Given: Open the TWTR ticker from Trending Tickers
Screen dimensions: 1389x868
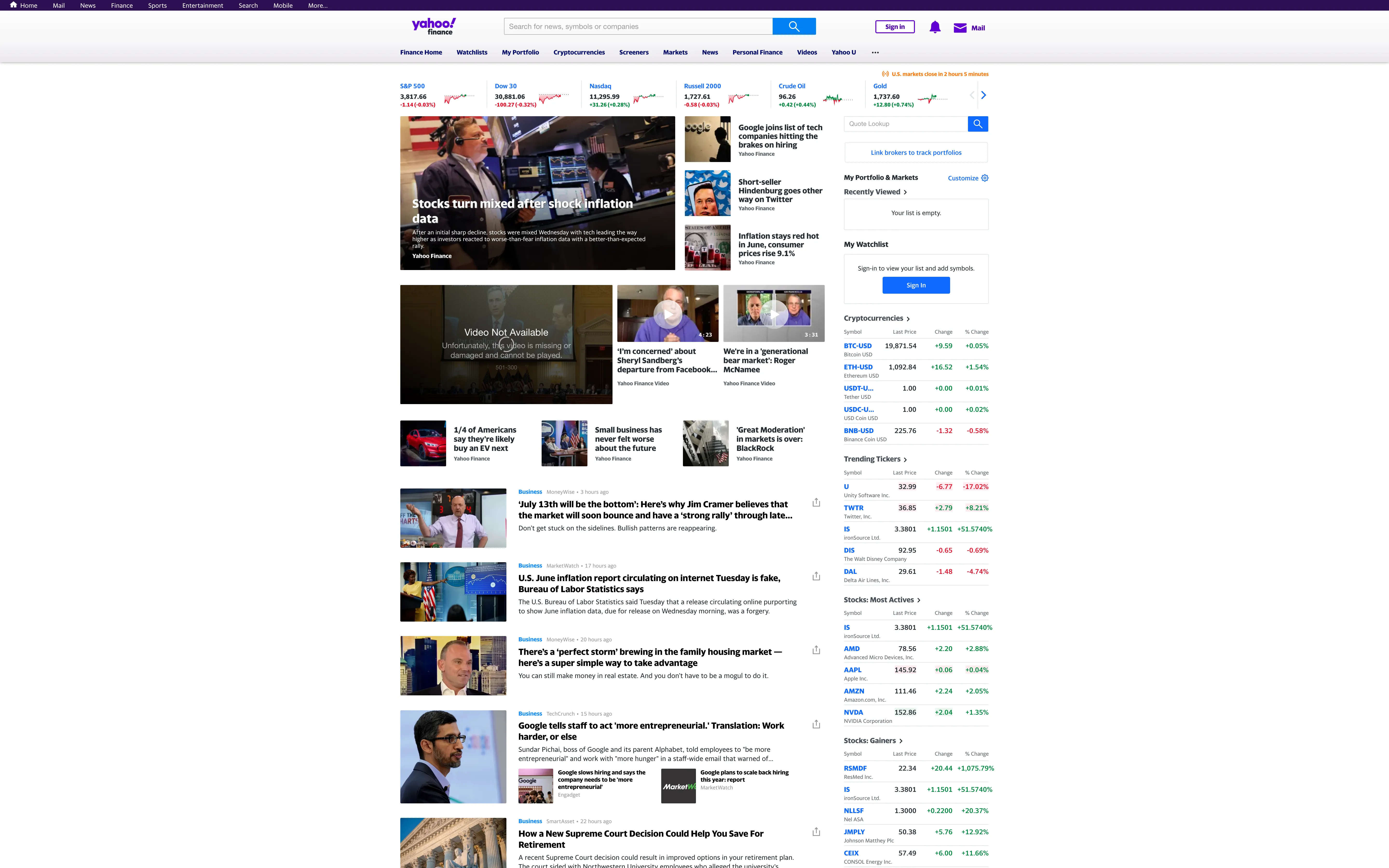Looking at the screenshot, I should point(853,508).
